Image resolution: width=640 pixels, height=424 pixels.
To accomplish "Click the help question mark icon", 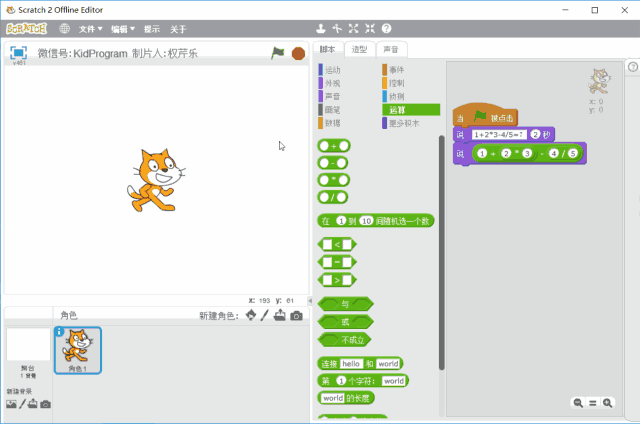I will pos(387,29).
